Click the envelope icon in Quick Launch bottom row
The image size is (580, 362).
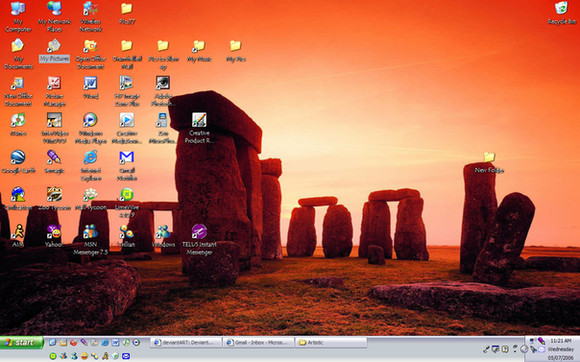pos(126,356)
